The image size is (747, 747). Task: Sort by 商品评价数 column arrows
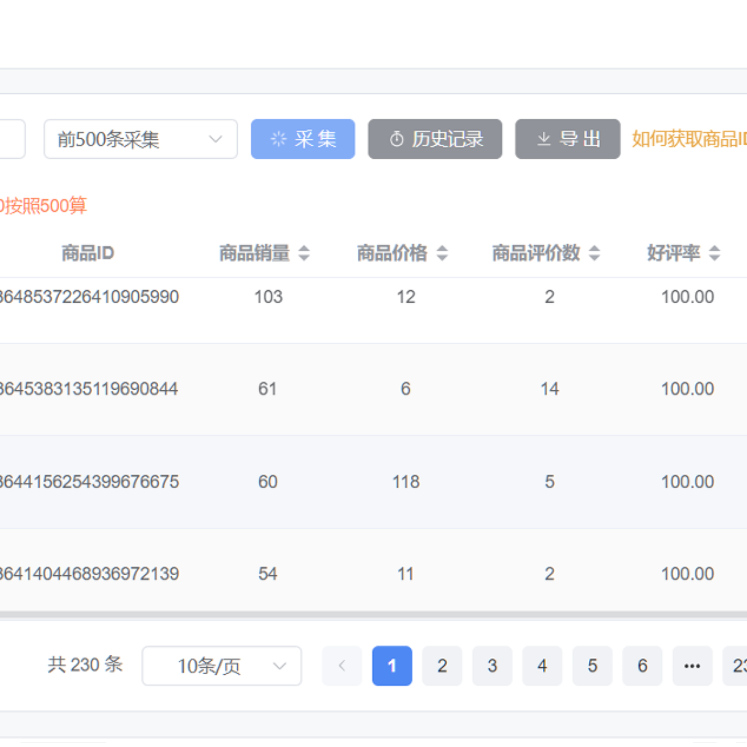(x=594, y=252)
